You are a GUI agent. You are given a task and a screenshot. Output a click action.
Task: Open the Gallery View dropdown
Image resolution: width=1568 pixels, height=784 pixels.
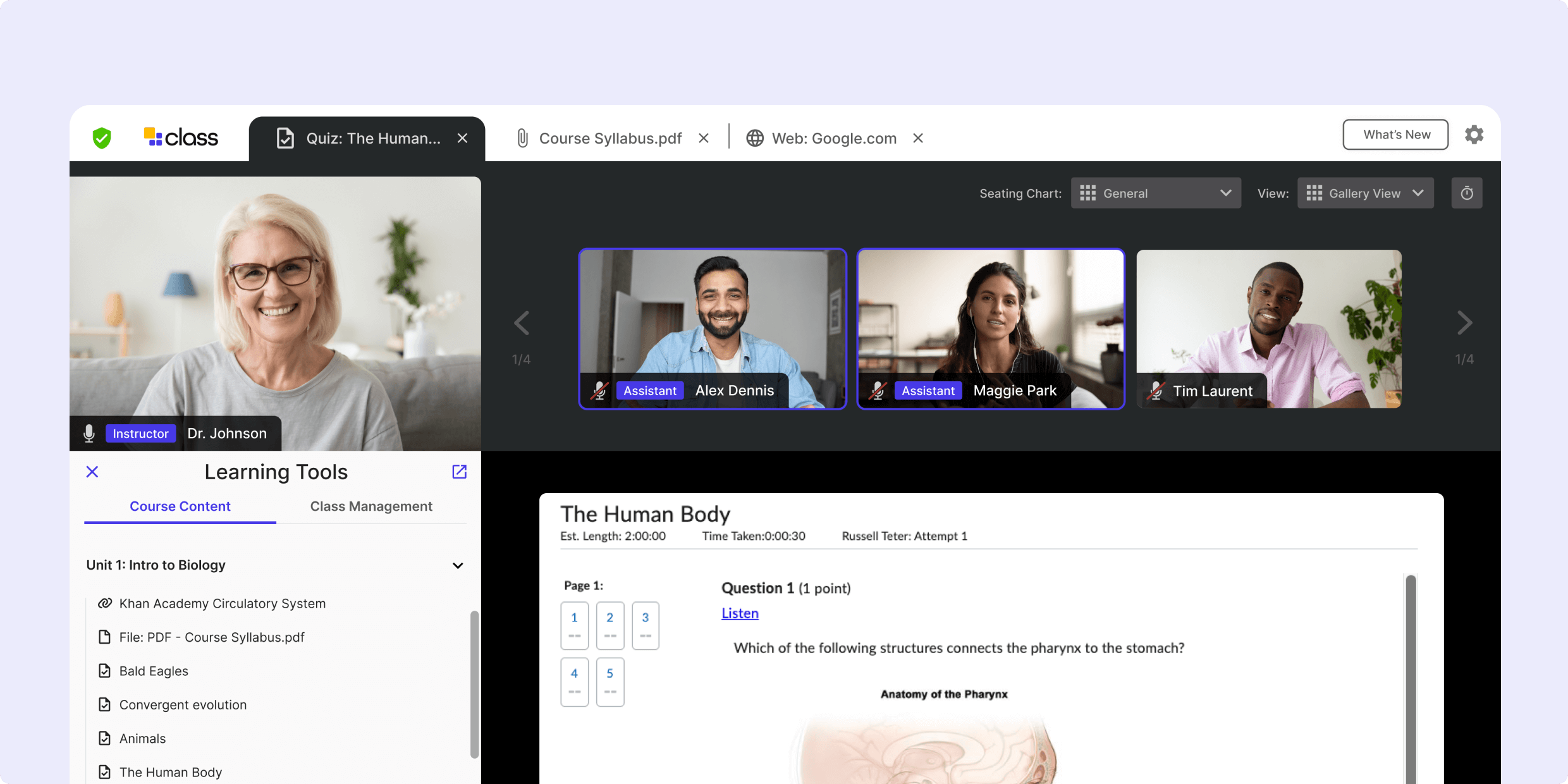tap(1365, 193)
